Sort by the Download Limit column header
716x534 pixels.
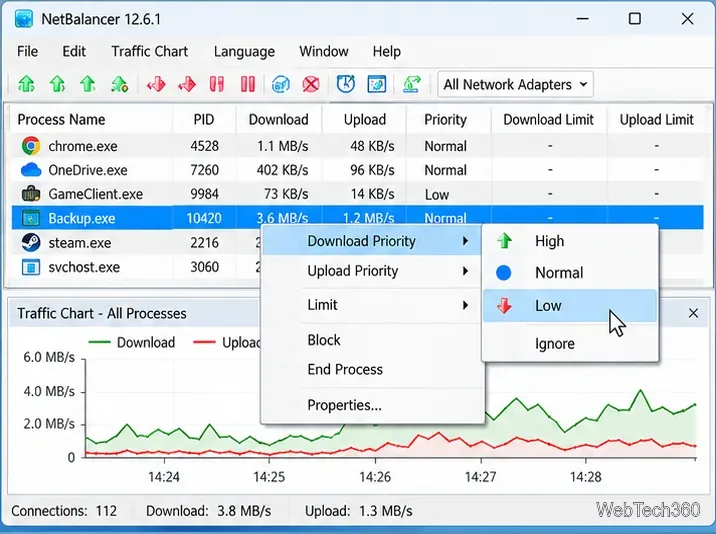(548, 120)
